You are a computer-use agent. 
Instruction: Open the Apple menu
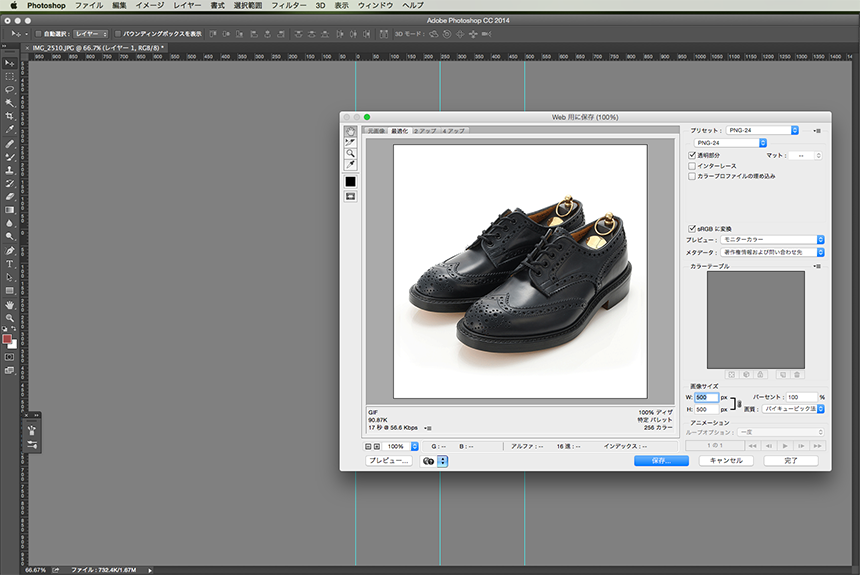point(14,5)
